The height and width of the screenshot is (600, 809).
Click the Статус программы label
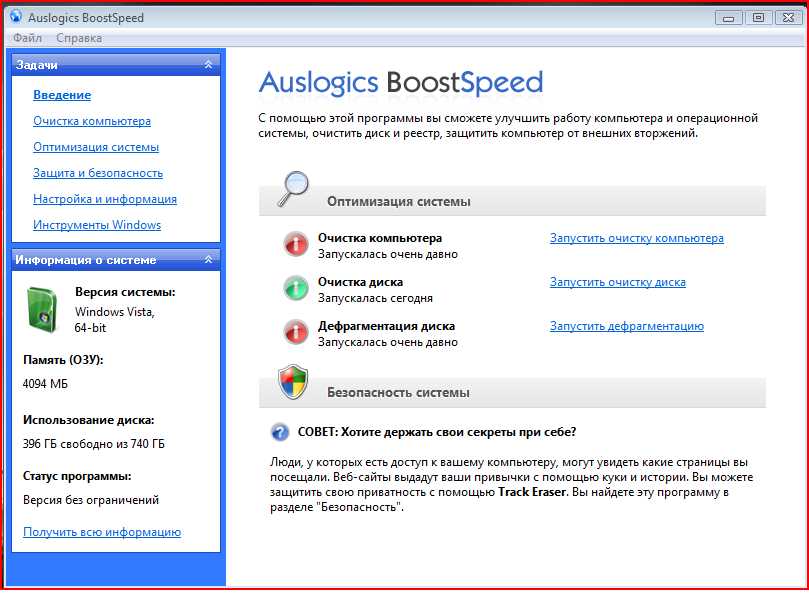pos(77,476)
